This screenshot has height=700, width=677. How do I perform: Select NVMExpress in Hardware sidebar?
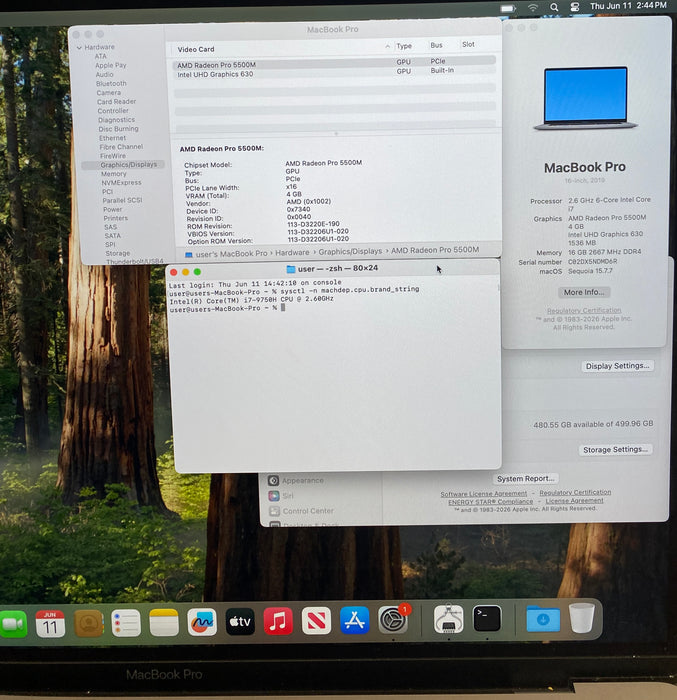click(121, 183)
